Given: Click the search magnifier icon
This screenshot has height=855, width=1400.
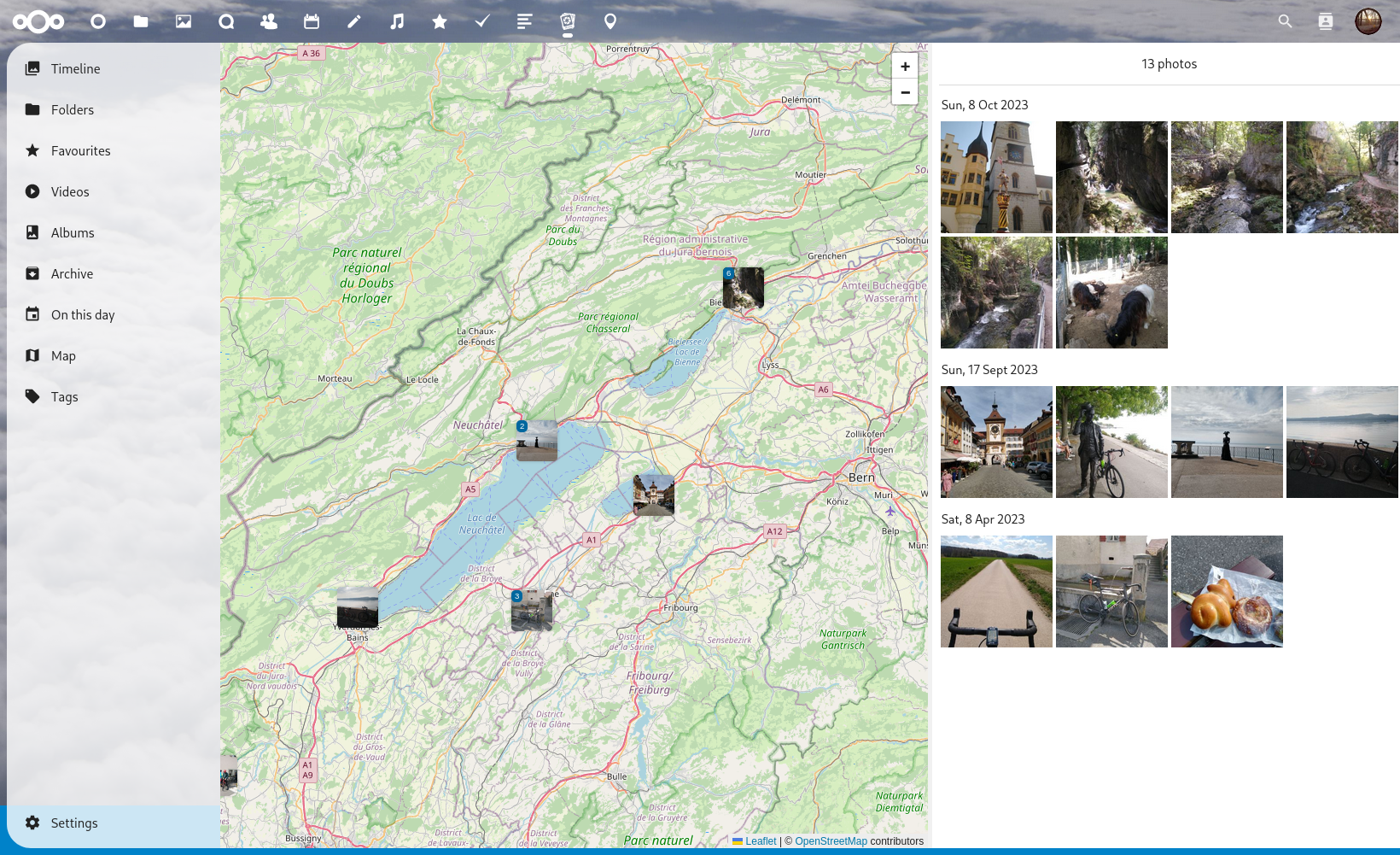Looking at the screenshot, I should [x=1285, y=21].
